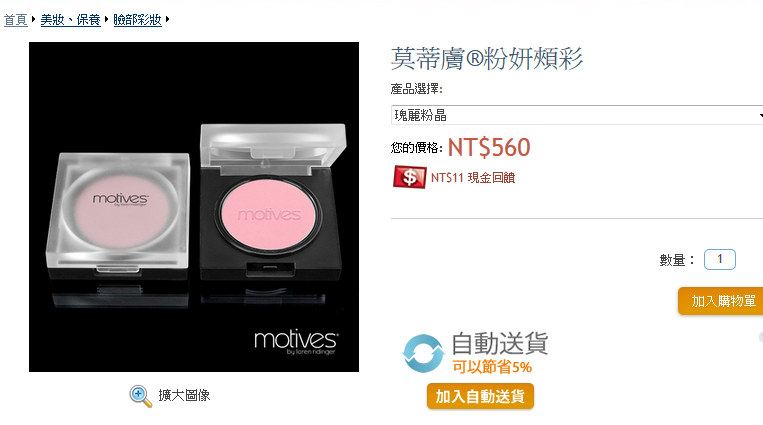Open 美妝、保養 breadcrumb link

pos(71,19)
